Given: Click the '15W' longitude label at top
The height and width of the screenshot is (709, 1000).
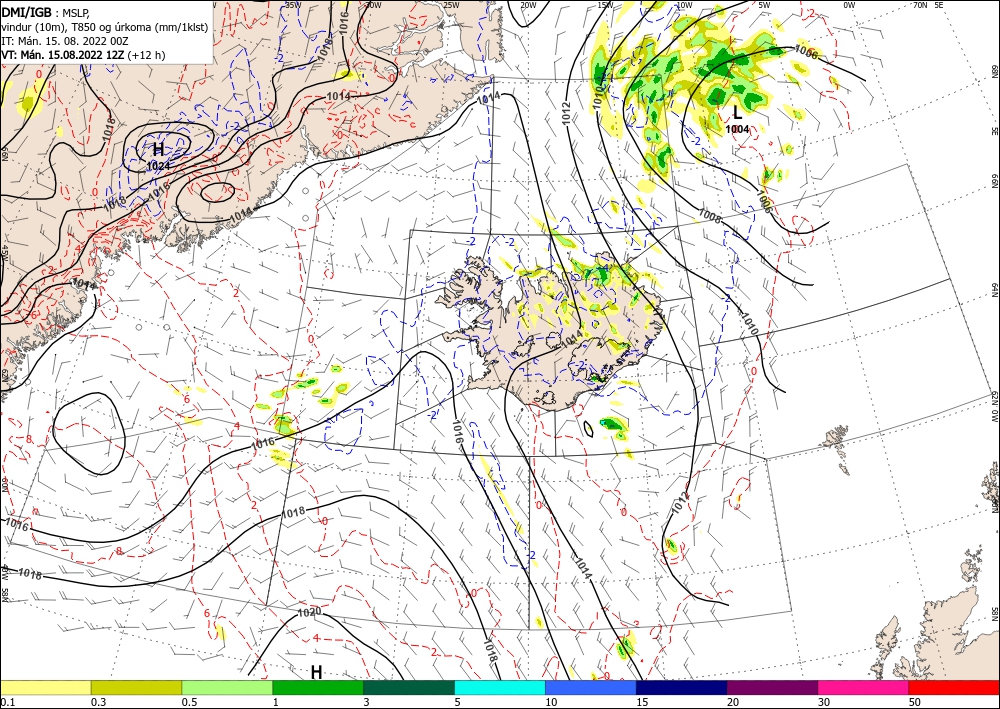Looking at the screenshot, I should point(605,5).
